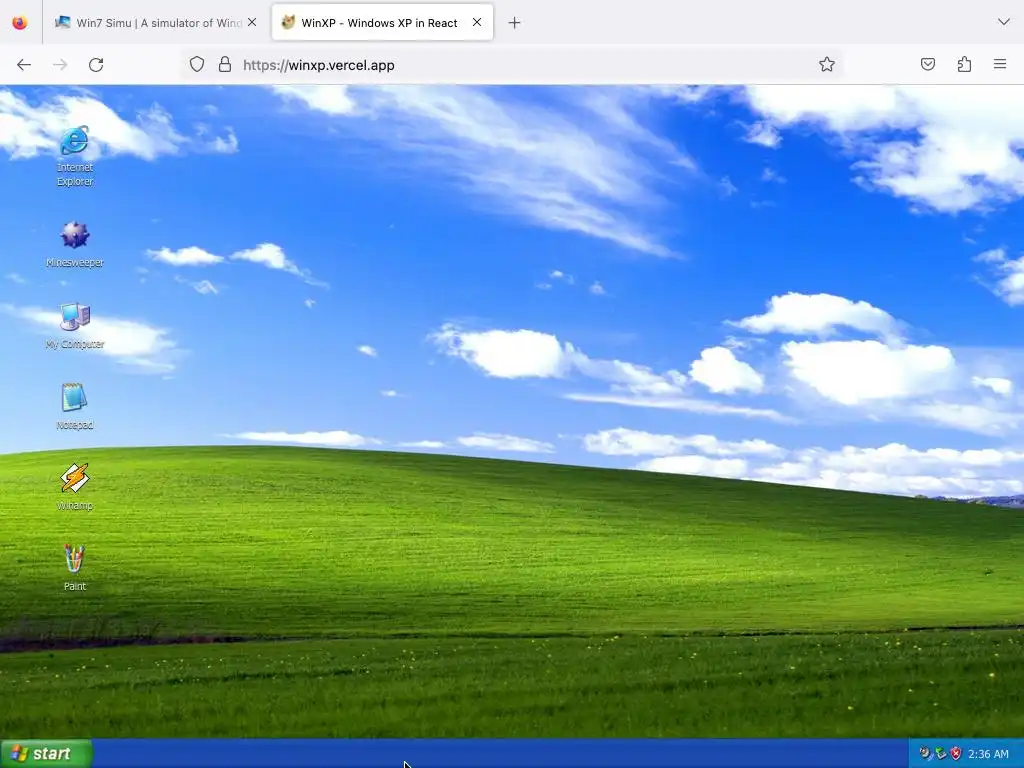Image resolution: width=1024 pixels, height=768 pixels.
Task: Click the 2:36 AM taskbar clock
Action: point(988,754)
